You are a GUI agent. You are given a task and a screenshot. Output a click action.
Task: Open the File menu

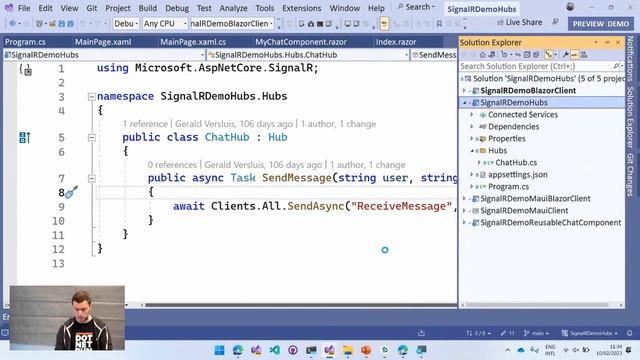24,8
